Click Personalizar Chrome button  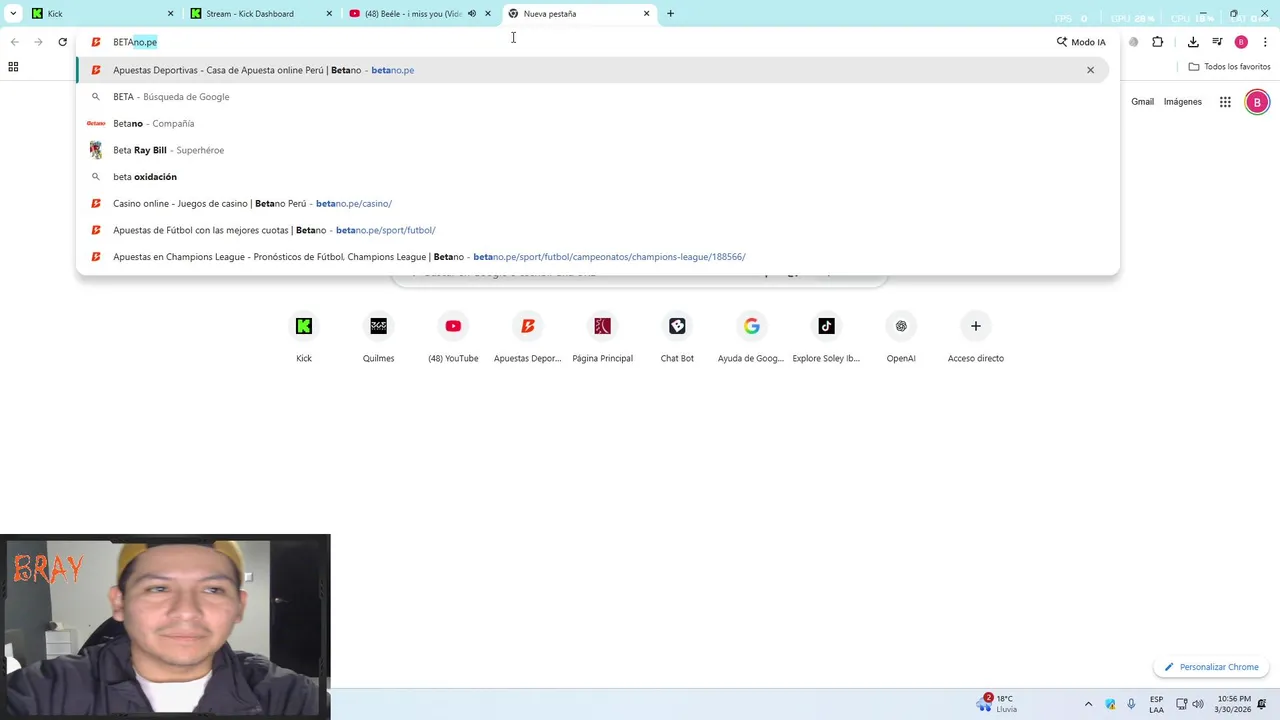[1211, 667]
